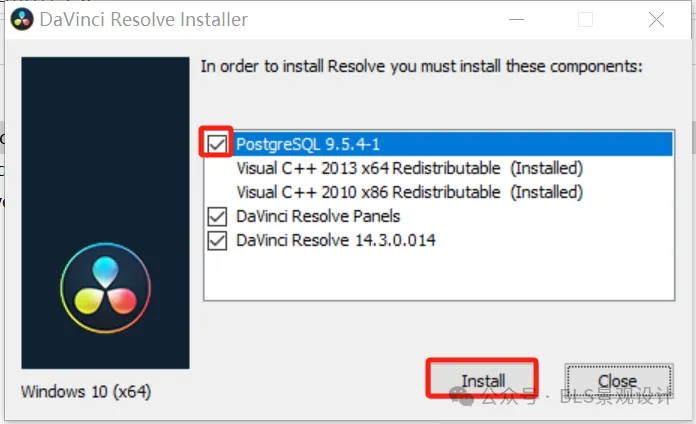Select Visual C++ 2013 x64 Redistributable entry
This screenshot has height=424, width=696.
point(409,168)
